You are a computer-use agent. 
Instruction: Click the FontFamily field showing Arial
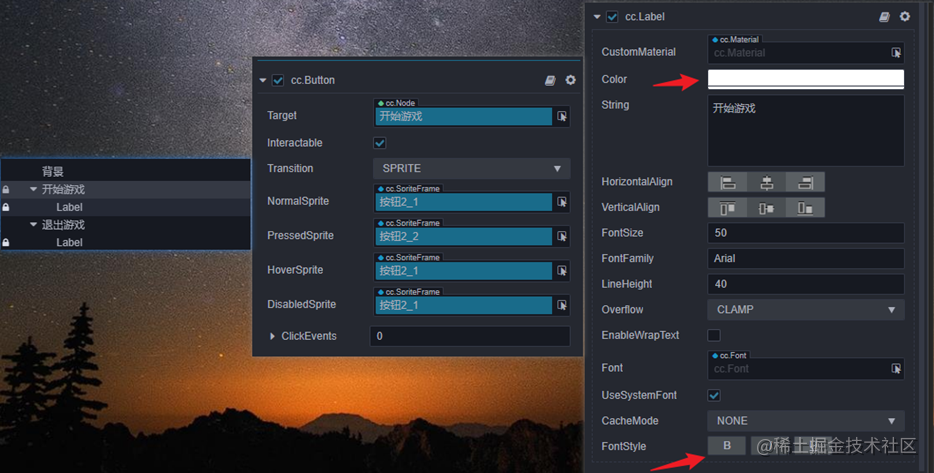point(806,259)
